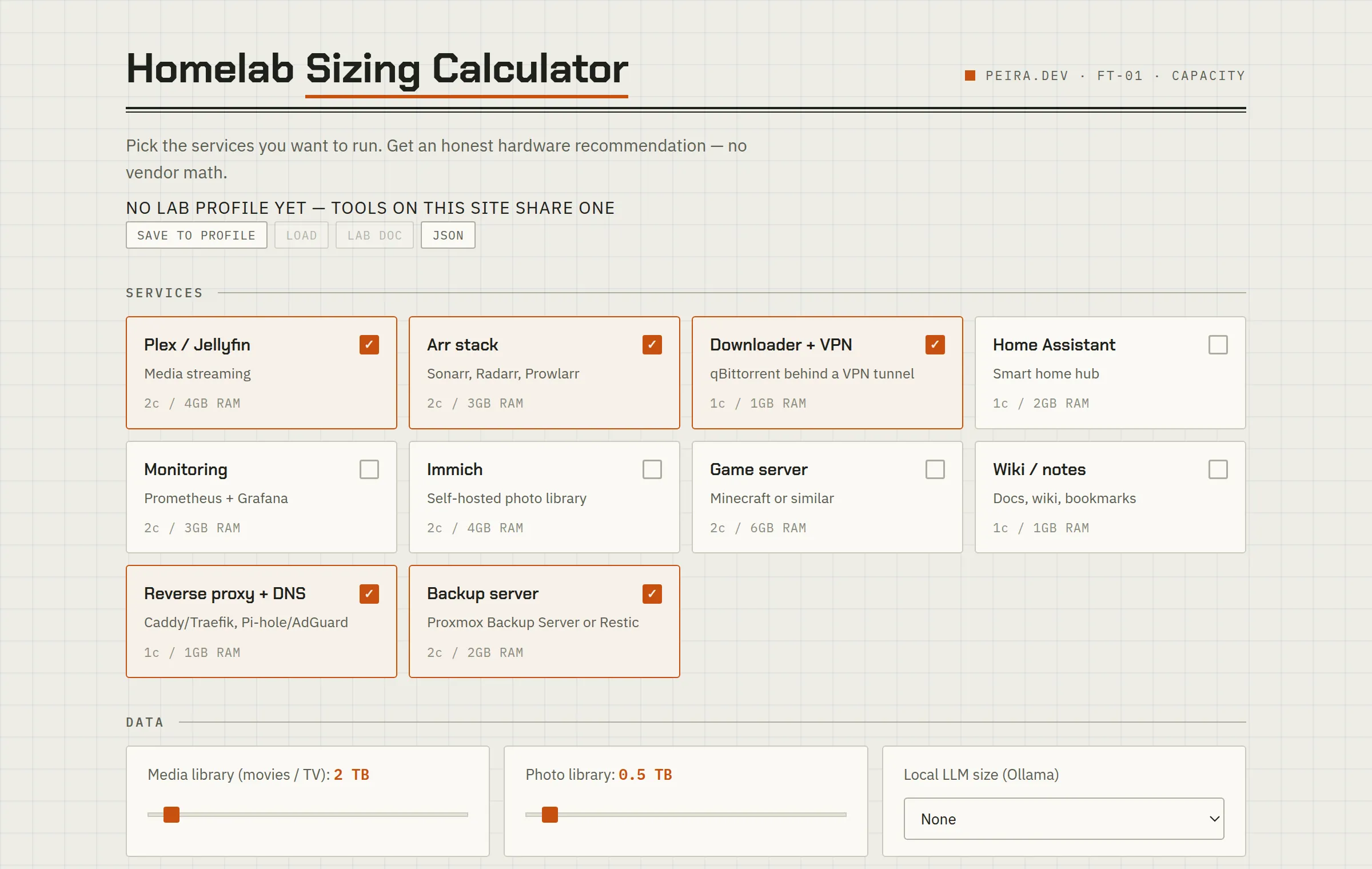Click the CAPACITY header label
Viewport: 1372px width, 869px height.
1209,75
